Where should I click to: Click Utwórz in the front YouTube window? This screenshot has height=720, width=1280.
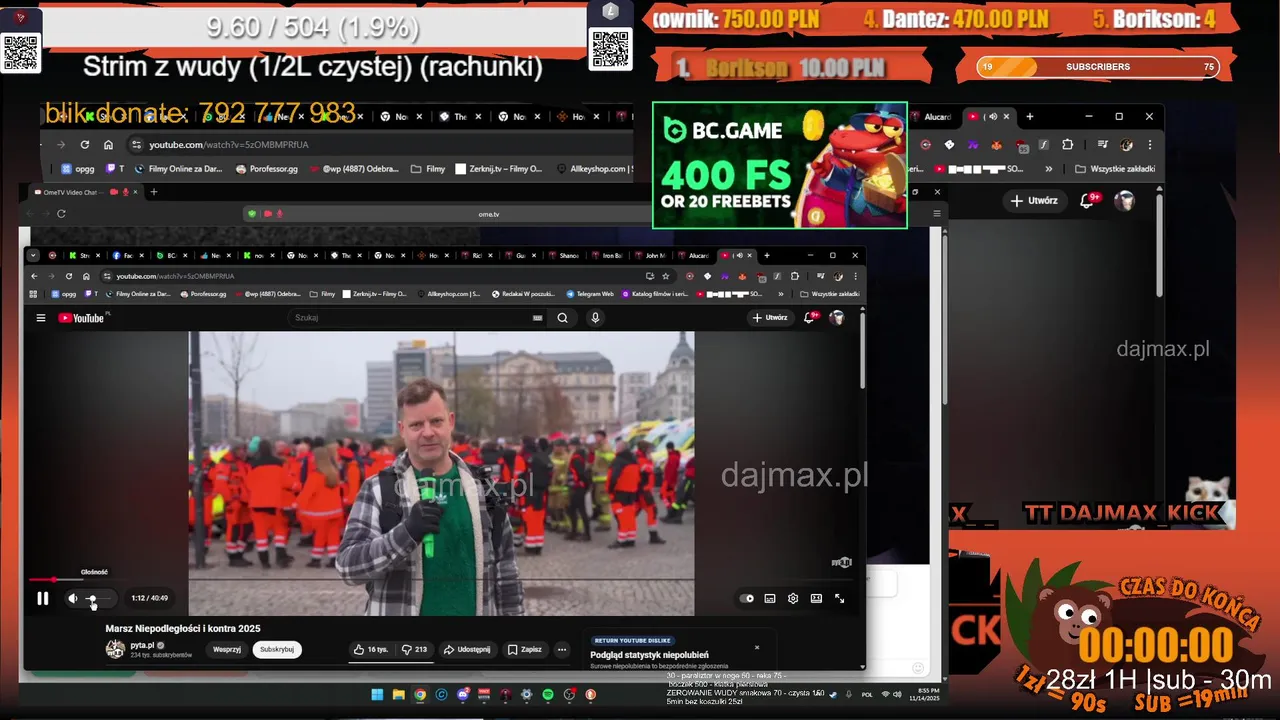click(770, 318)
